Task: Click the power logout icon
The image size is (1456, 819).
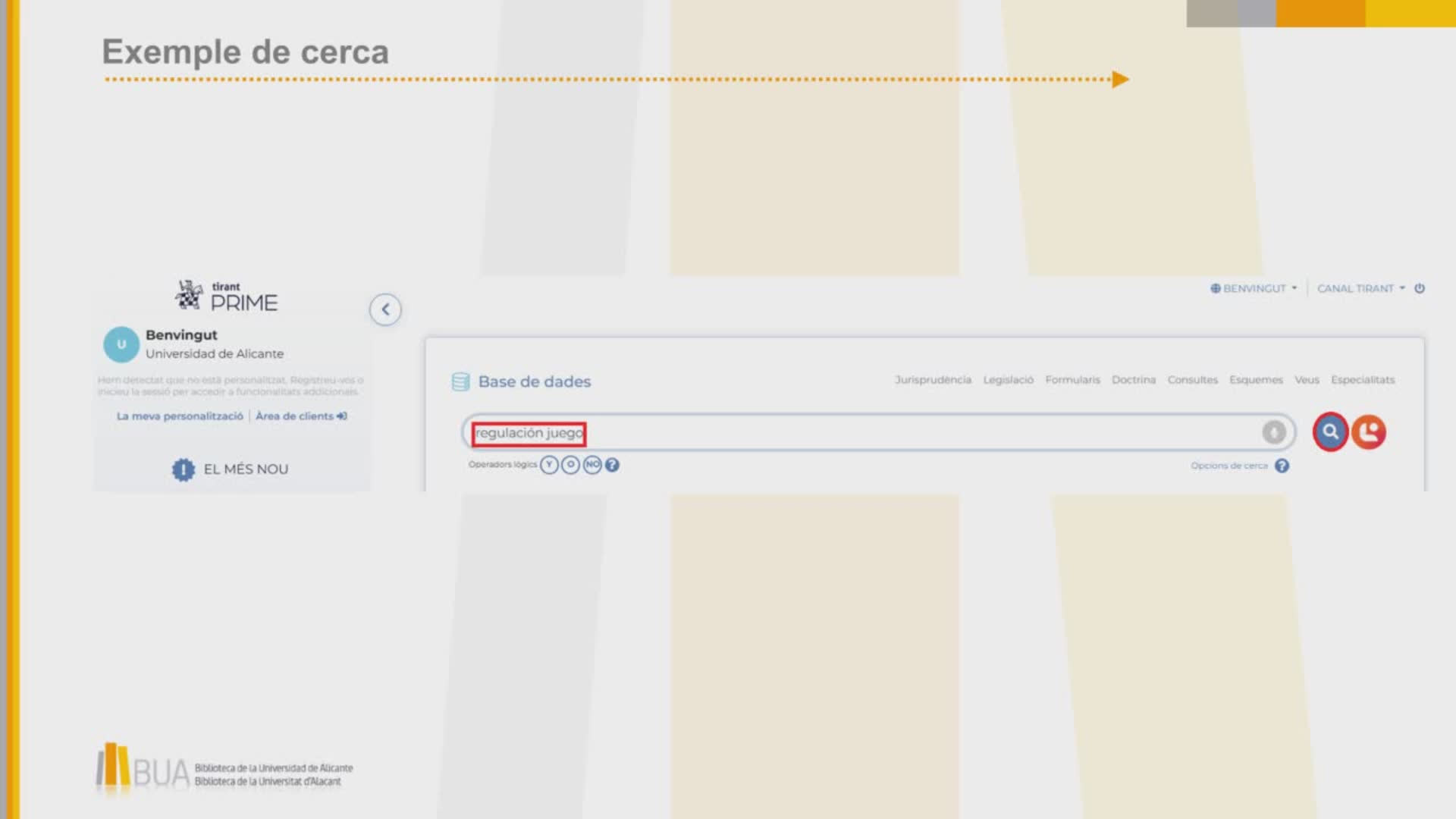Action: point(1420,288)
